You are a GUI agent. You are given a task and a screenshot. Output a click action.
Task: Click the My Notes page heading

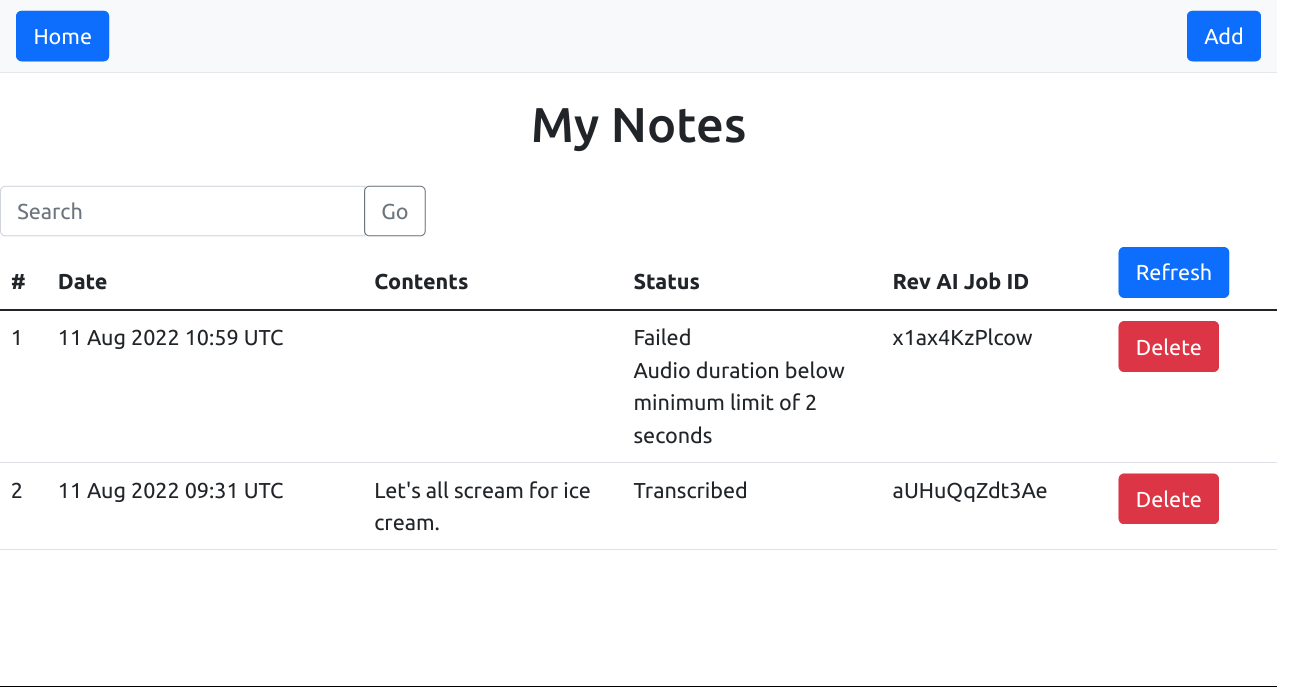coord(638,126)
